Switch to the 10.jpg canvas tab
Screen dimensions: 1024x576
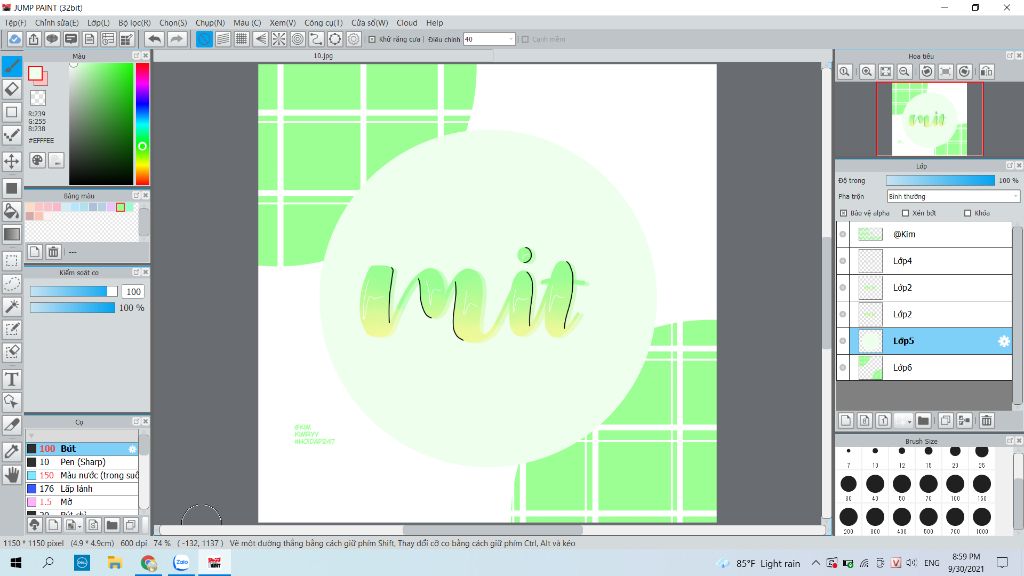click(x=323, y=56)
